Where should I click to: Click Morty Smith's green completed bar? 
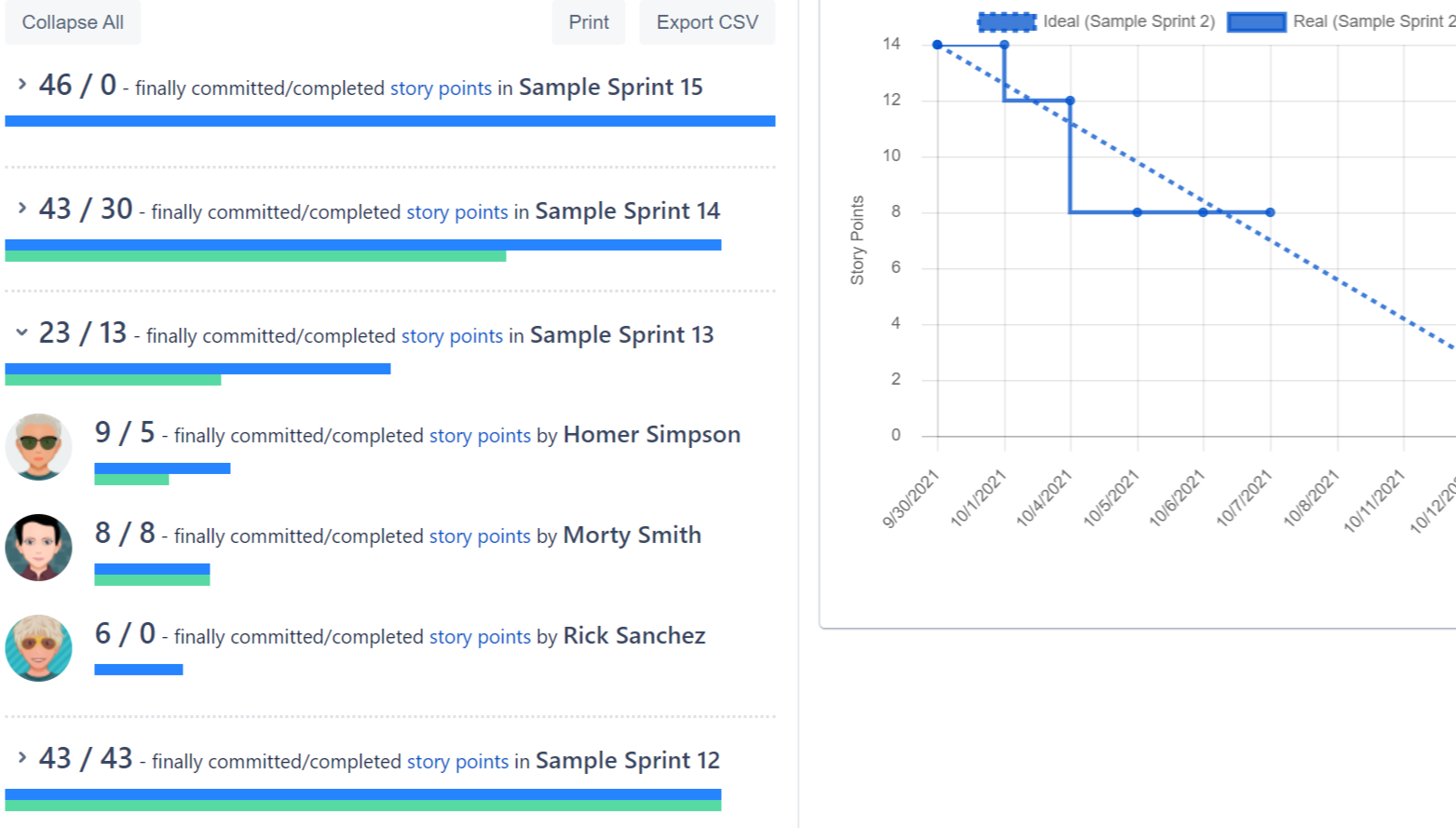point(152,580)
